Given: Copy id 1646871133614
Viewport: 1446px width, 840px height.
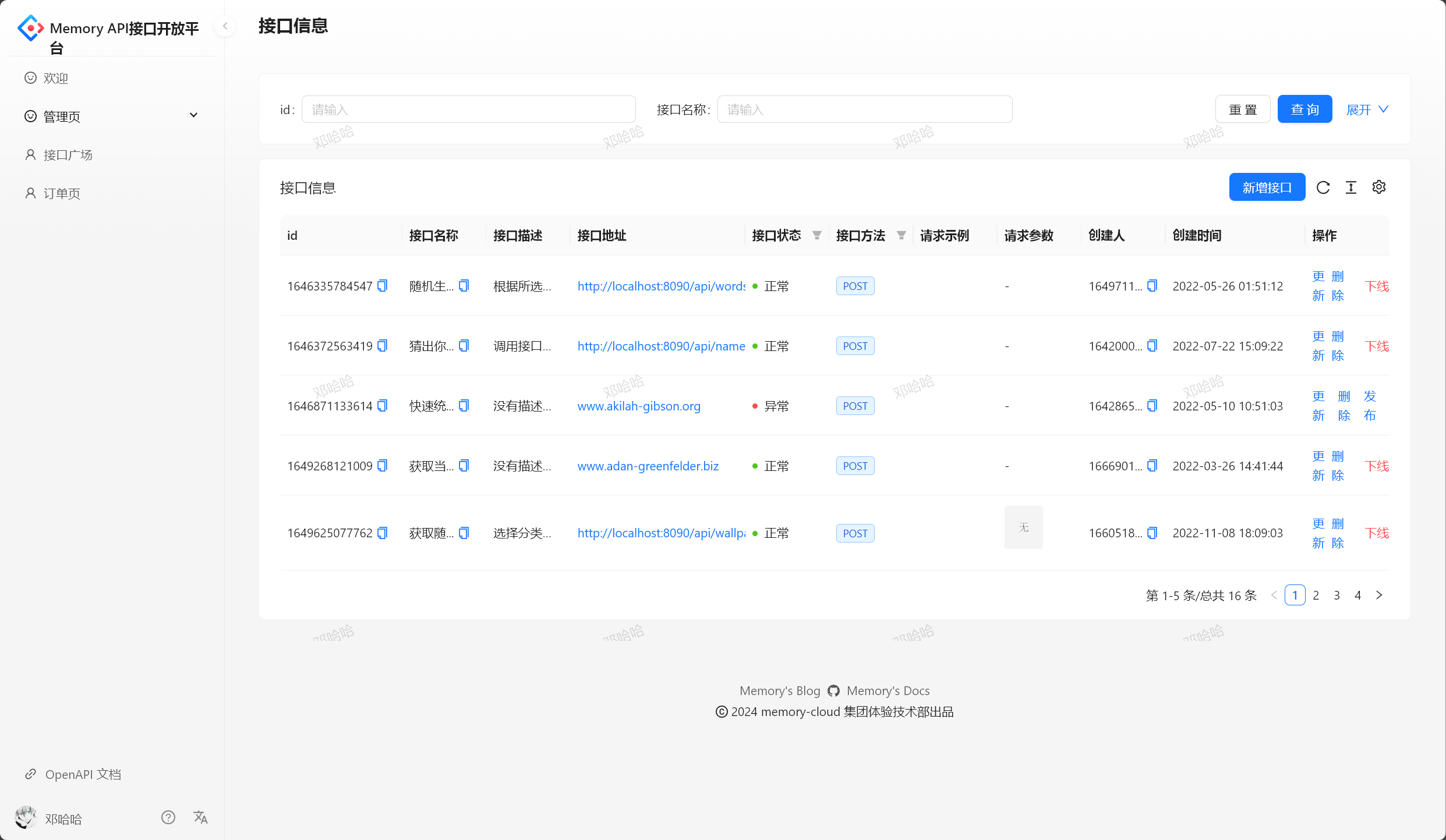Looking at the screenshot, I should pos(383,406).
